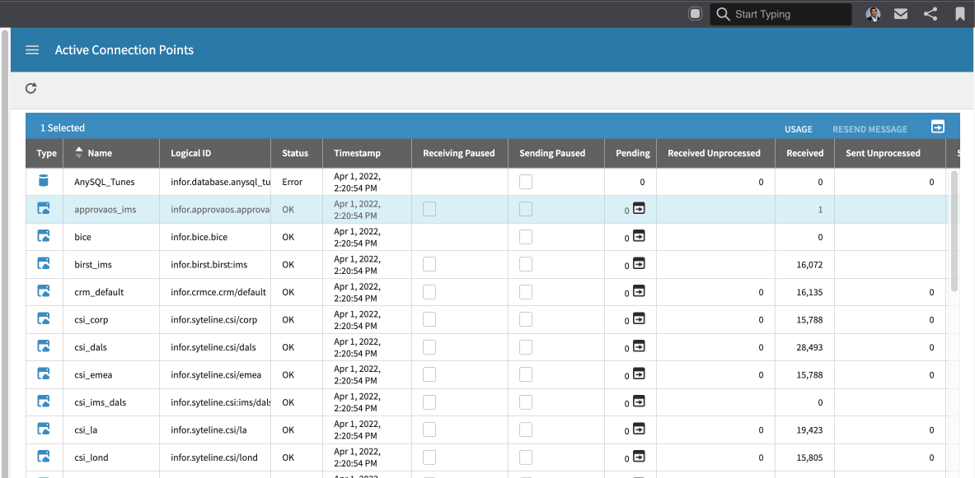Click the RESEND MESSAGE button
This screenshot has height=478, width=975.
[x=870, y=129]
